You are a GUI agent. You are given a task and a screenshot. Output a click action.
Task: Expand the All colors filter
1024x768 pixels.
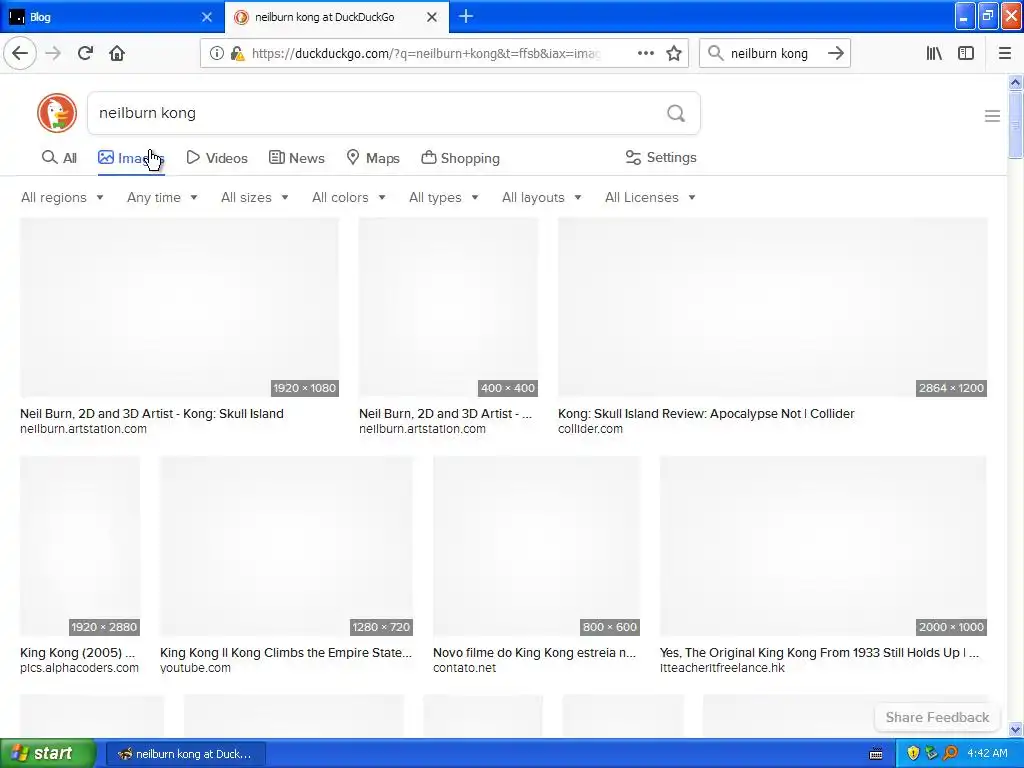point(349,197)
